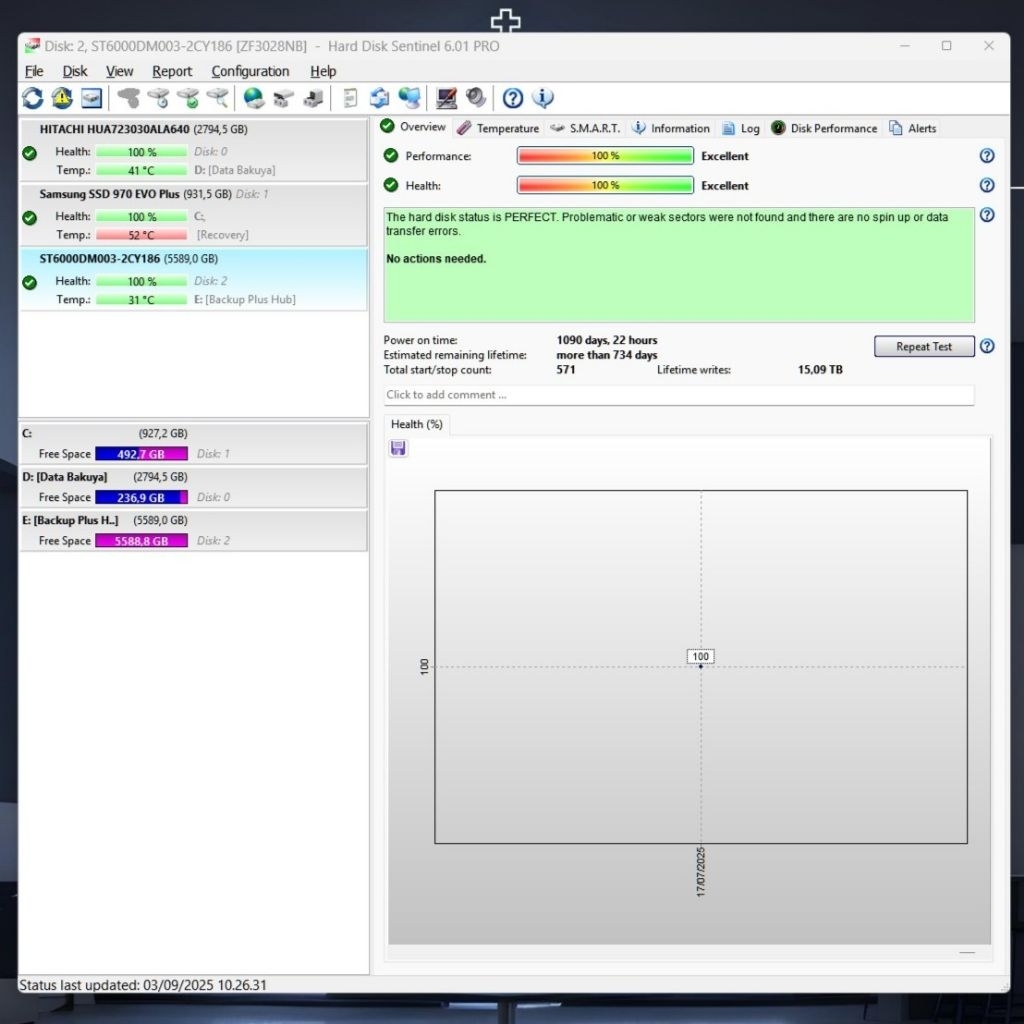Click the blue question mark toolbar help icon

click(513, 98)
